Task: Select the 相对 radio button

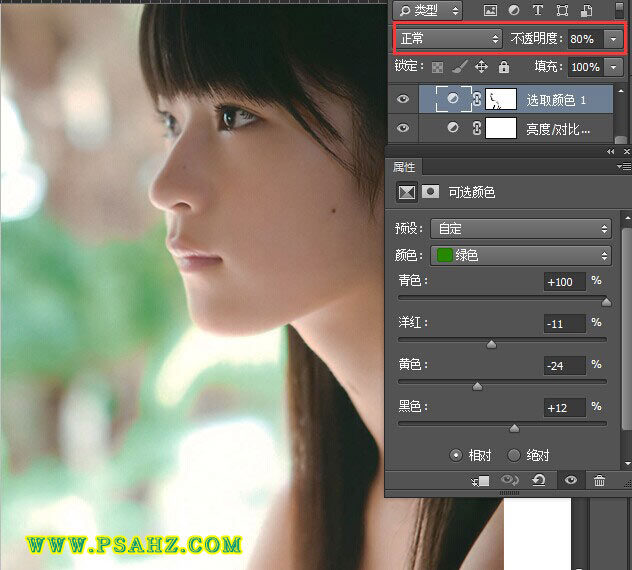Action: click(x=456, y=454)
